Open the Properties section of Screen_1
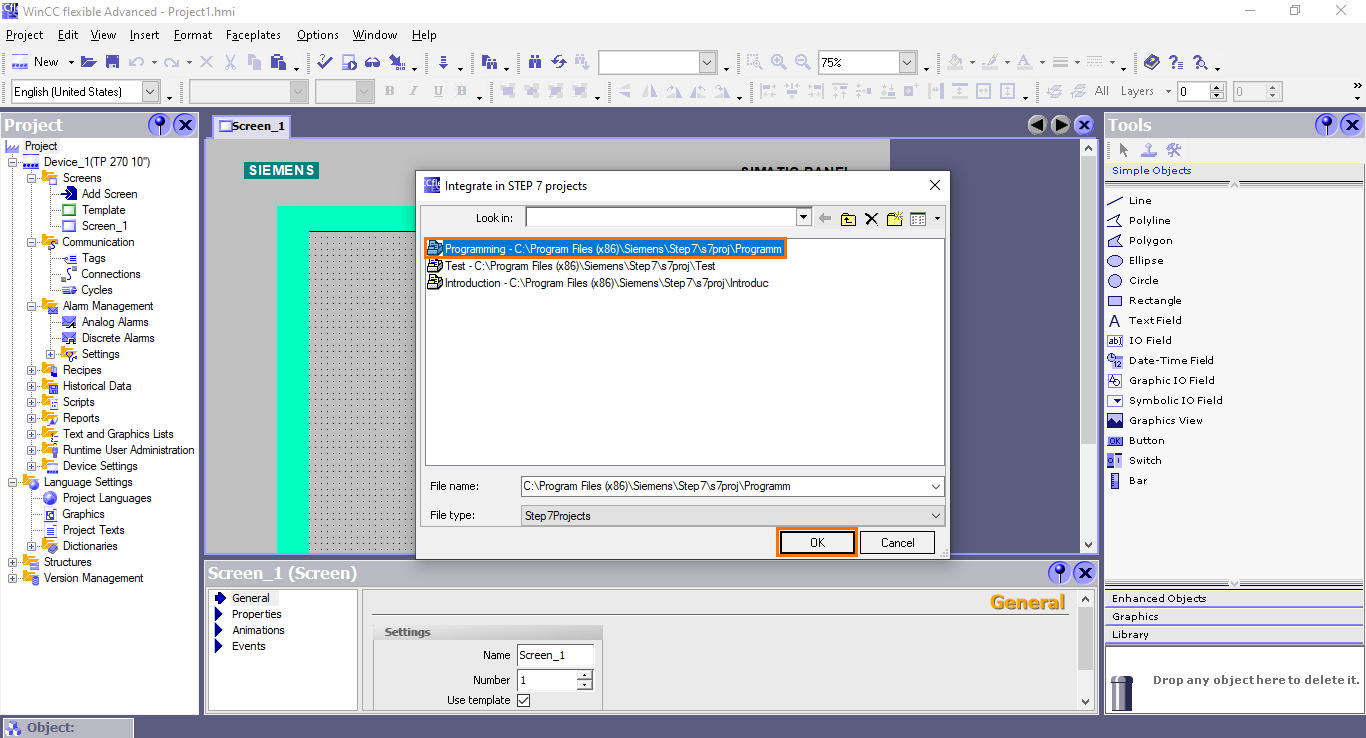The height and width of the screenshot is (738, 1366). click(256, 614)
